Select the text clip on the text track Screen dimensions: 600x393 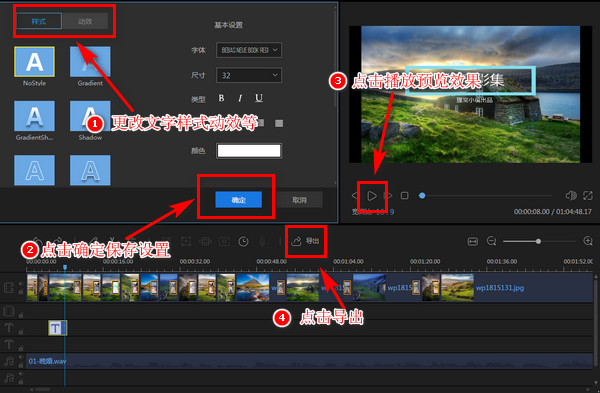pyautogui.click(x=58, y=328)
